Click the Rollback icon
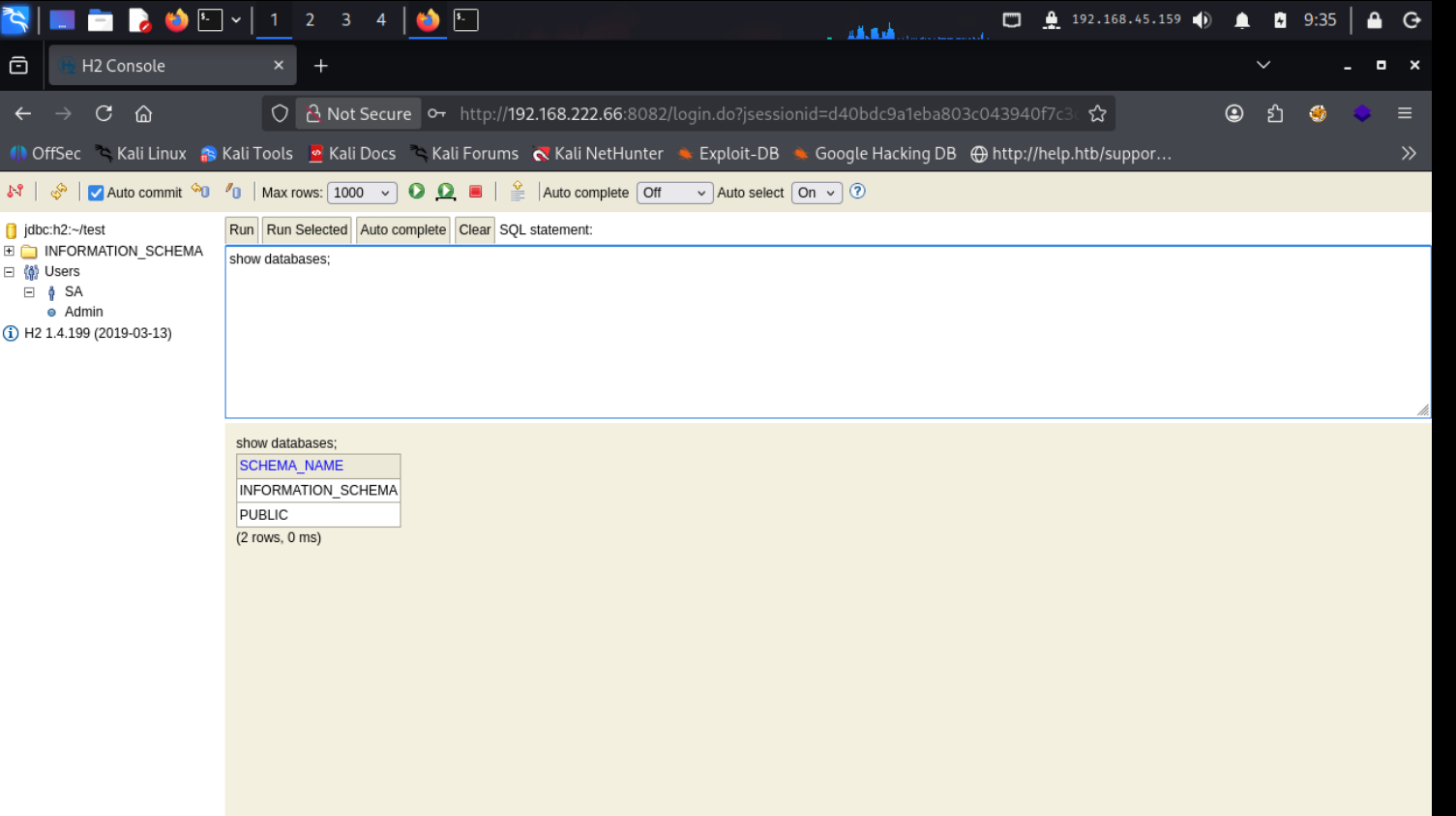The height and width of the screenshot is (816, 1456). point(200,192)
